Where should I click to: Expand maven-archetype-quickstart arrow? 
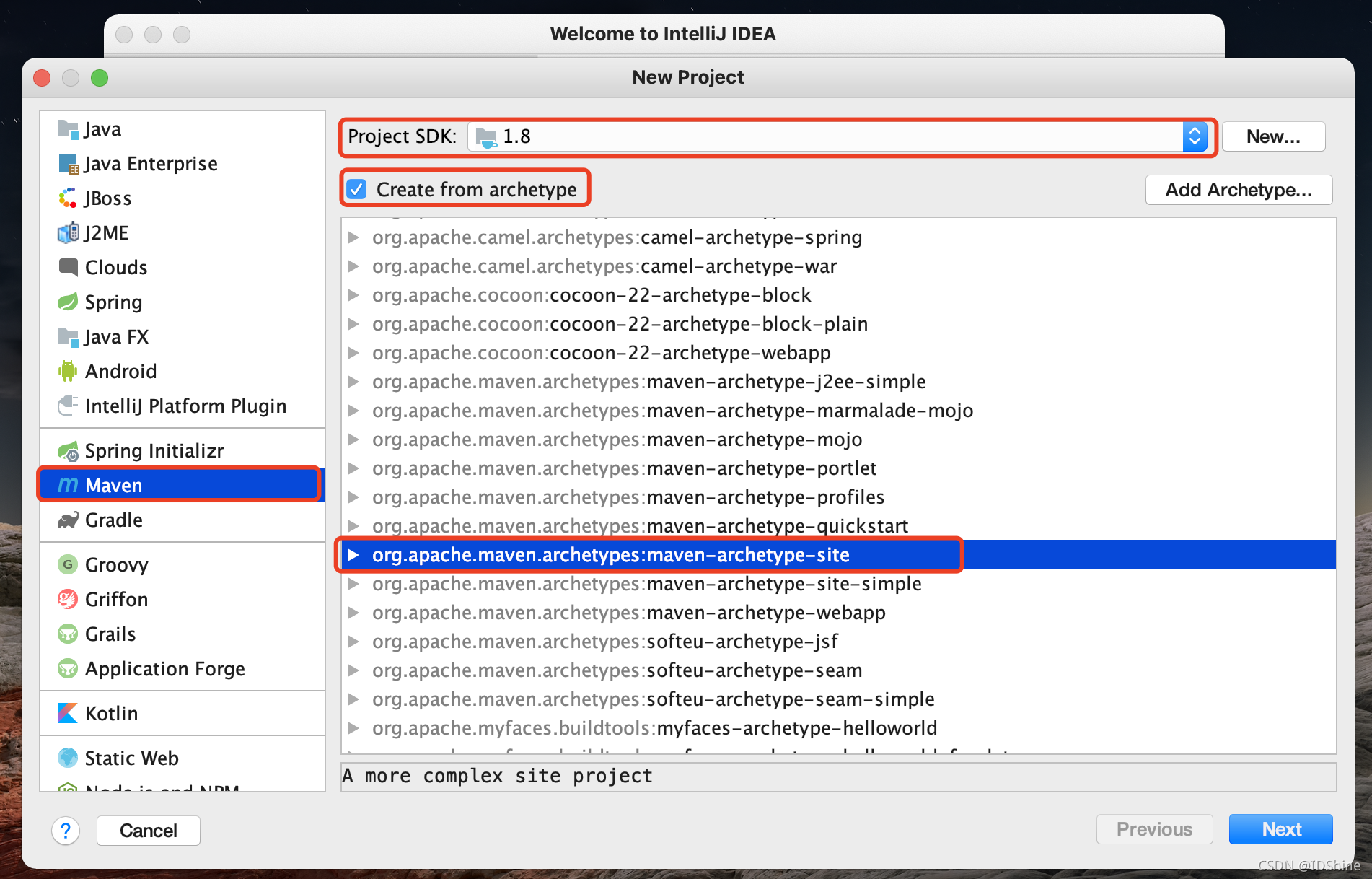(353, 525)
